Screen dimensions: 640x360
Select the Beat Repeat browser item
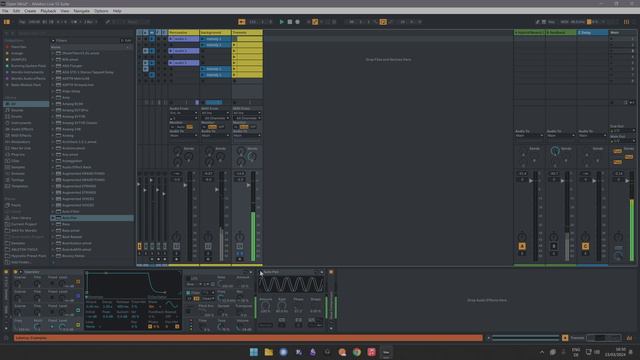(x=72, y=237)
